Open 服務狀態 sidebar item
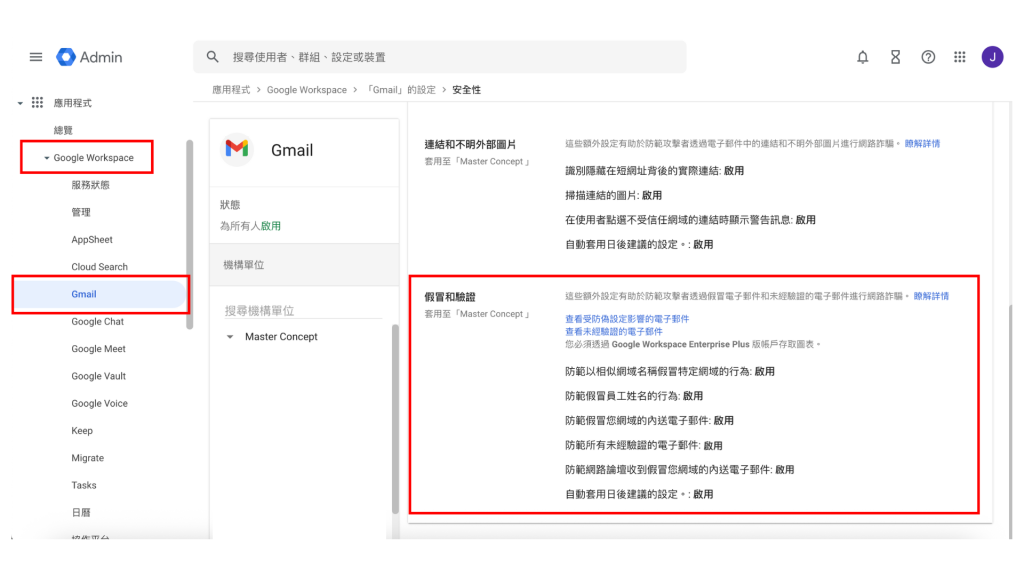The height and width of the screenshot is (576, 1024). click(91, 185)
